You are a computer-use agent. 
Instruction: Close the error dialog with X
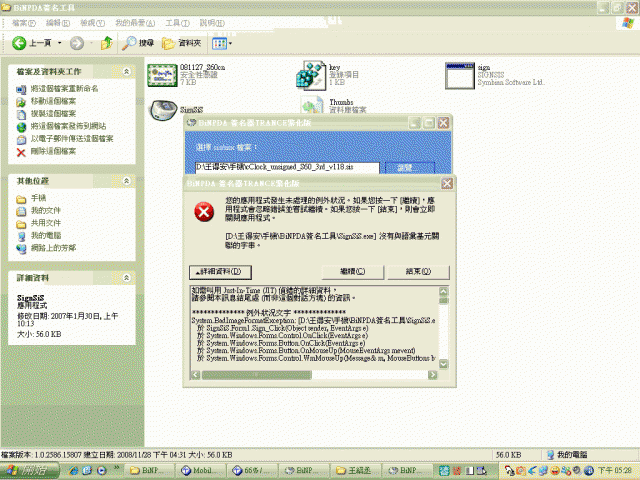click(447, 184)
